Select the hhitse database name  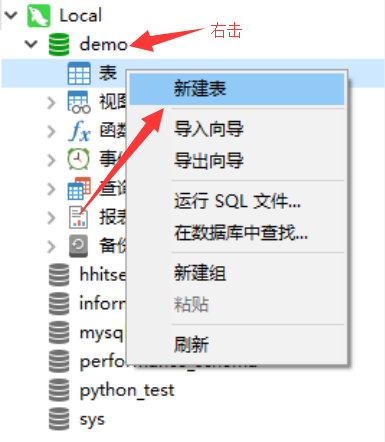[103, 275]
